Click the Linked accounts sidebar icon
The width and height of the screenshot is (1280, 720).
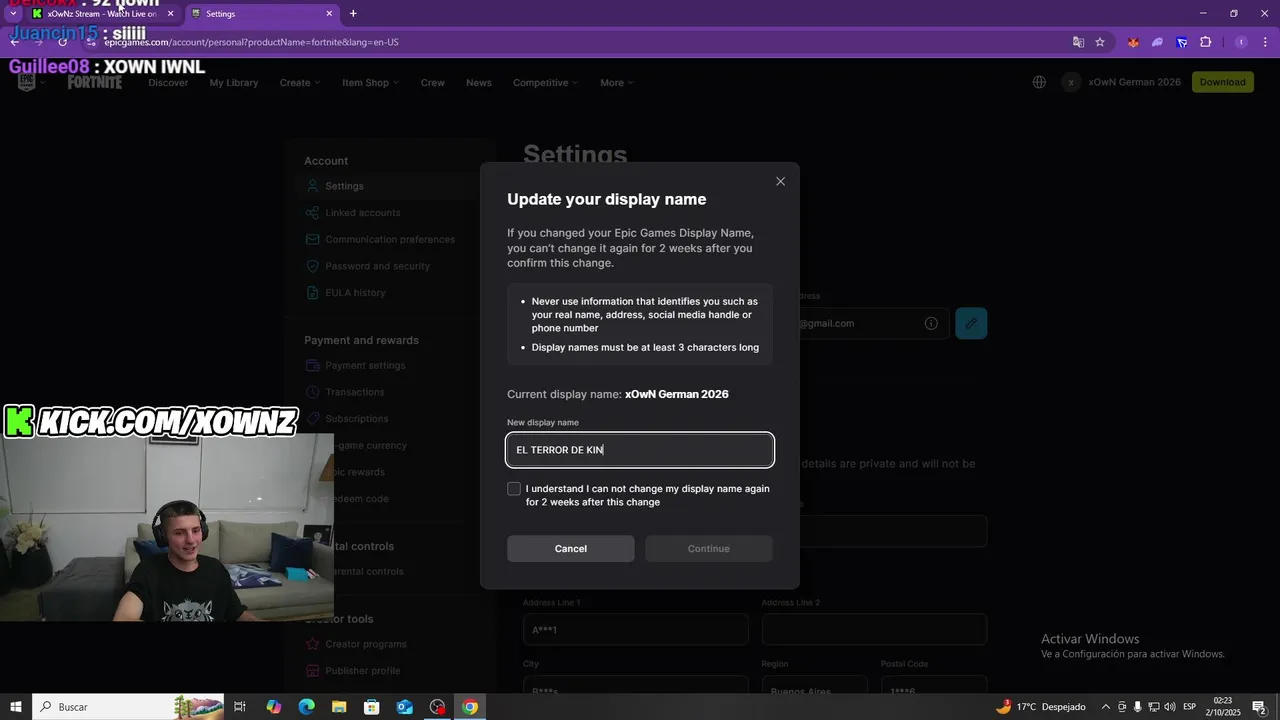tap(312, 212)
